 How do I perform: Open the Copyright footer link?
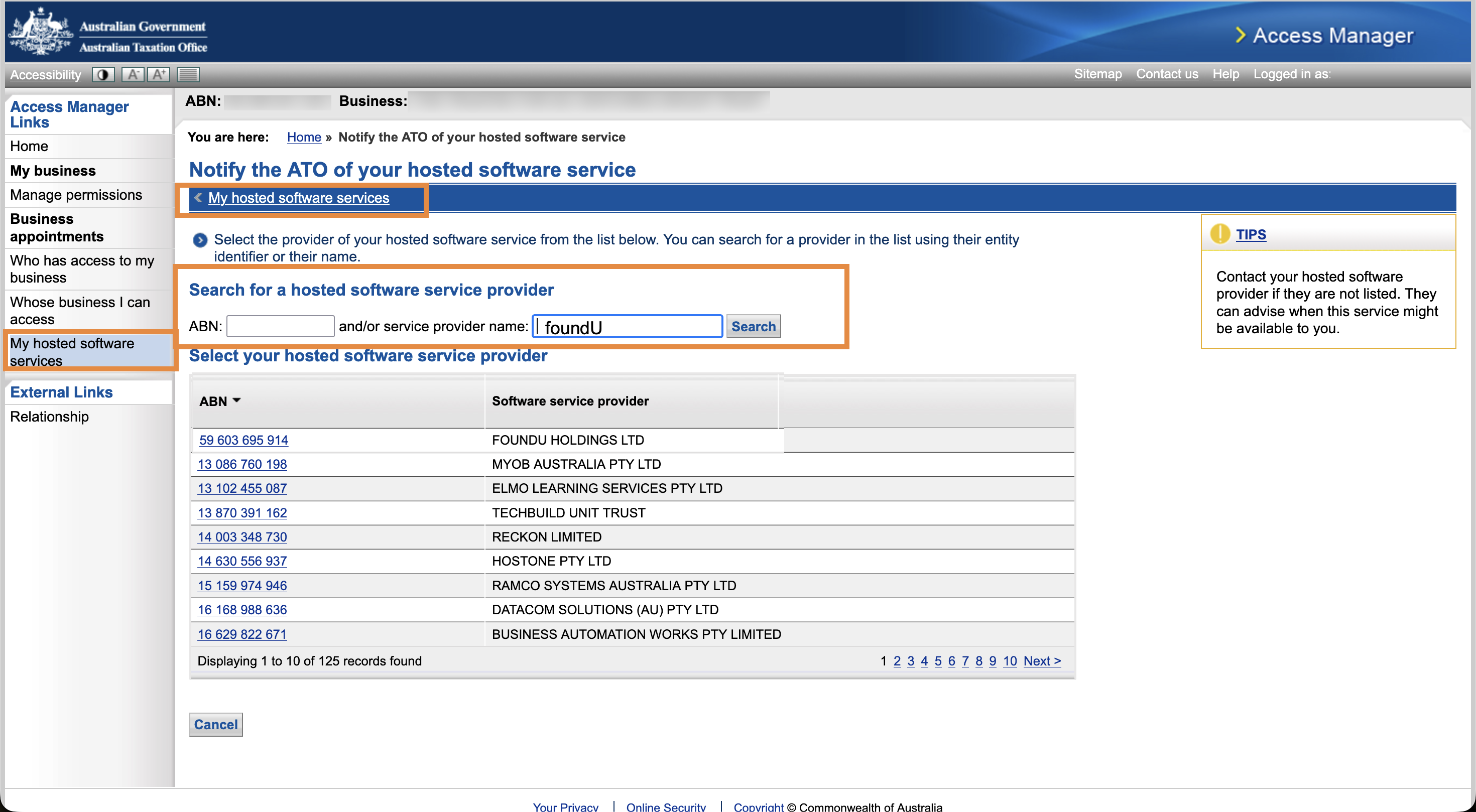pos(759,806)
